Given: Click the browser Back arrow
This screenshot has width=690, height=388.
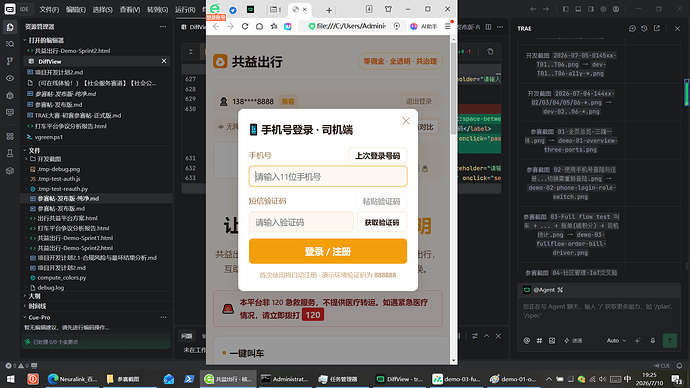Looking at the screenshot, I should [x=216, y=26].
